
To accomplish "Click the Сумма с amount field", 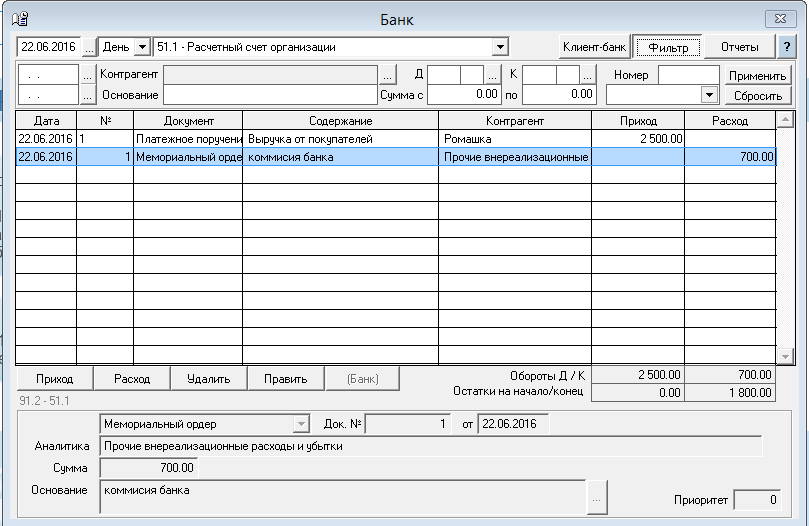I will click(x=464, y=94).
